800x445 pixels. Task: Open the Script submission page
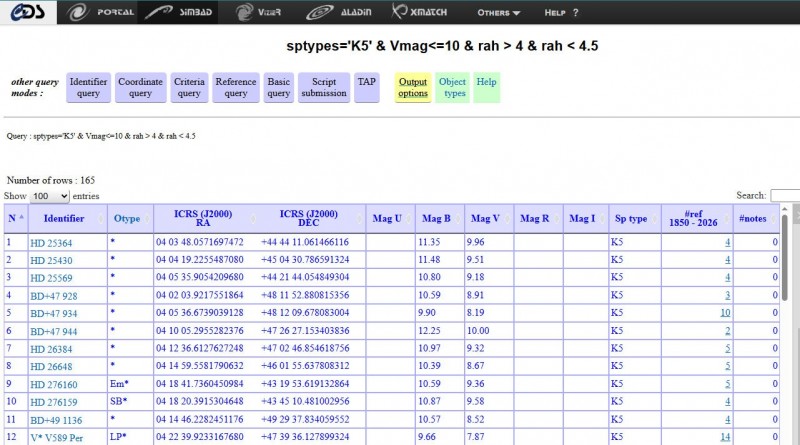click(x=324, y=88)
